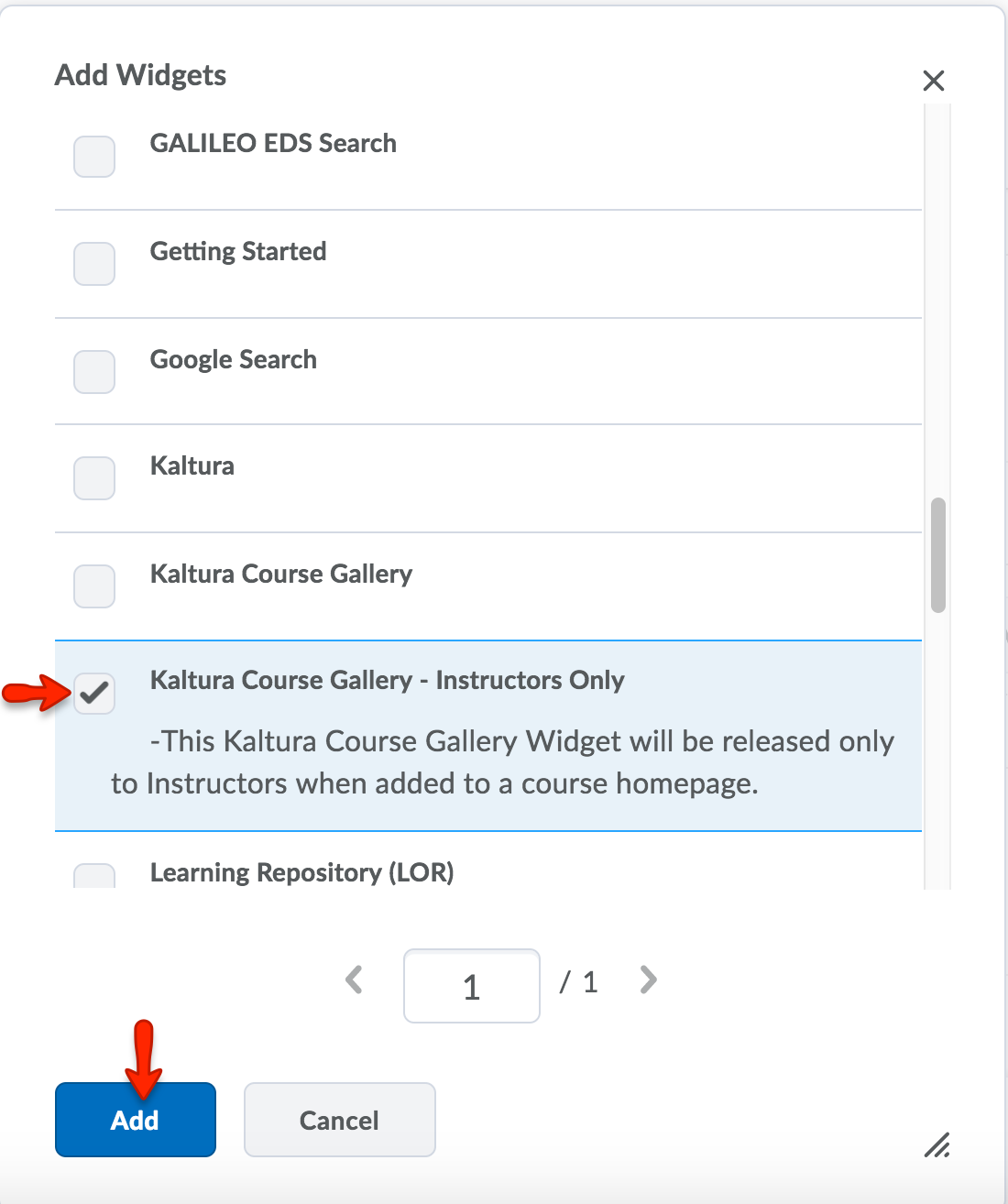Click the page number input field
The height and width of the screenshot is (1204, 1008).
click(x=471, y=986)
